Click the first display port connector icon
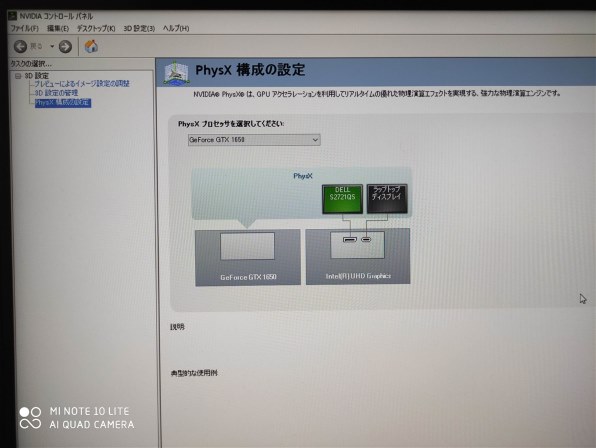The width and height of the screenshot is (596, 448). [350, 240]
